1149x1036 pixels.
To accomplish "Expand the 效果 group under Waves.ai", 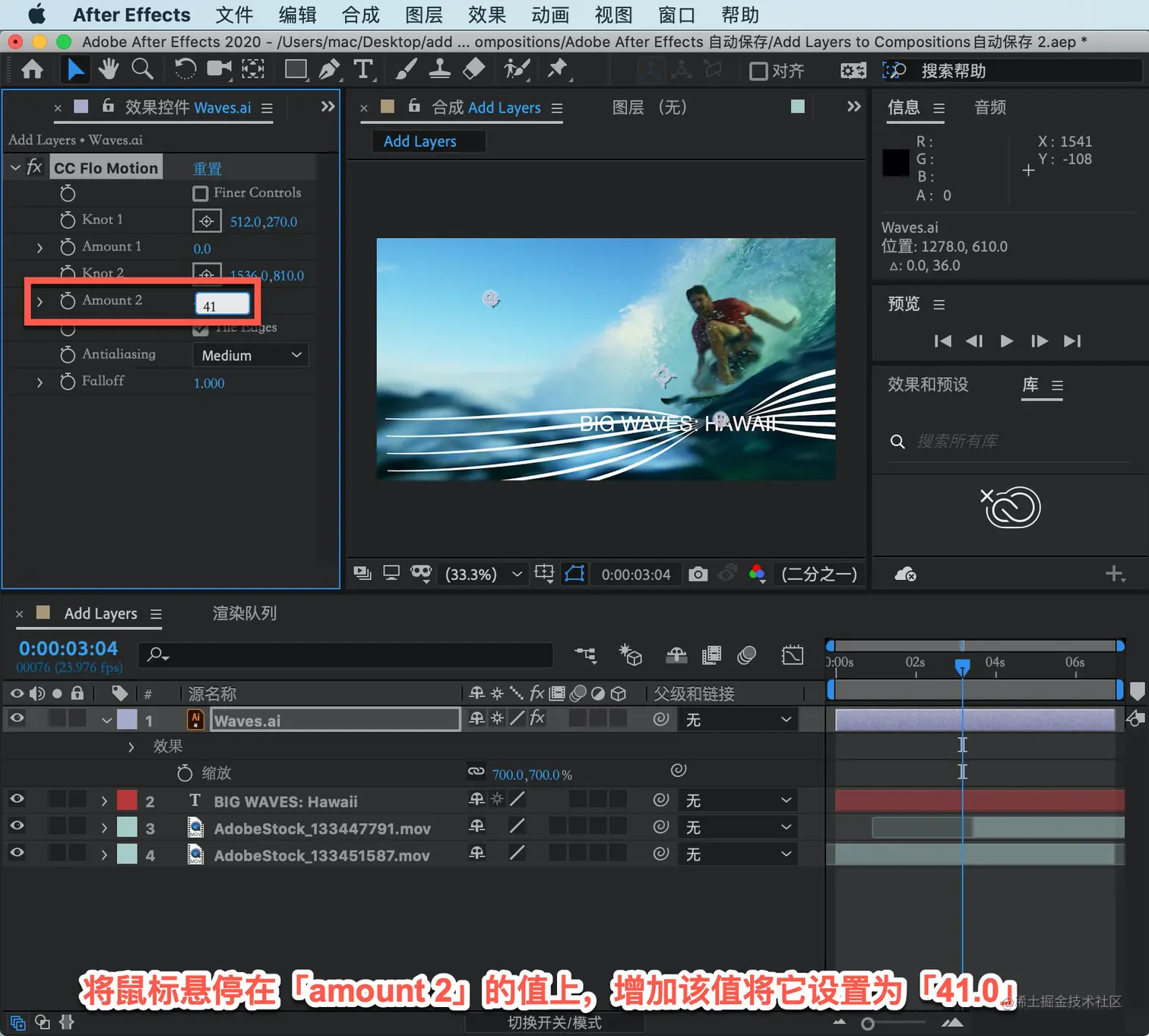I will pyautogui.click(x=131, y=747).
